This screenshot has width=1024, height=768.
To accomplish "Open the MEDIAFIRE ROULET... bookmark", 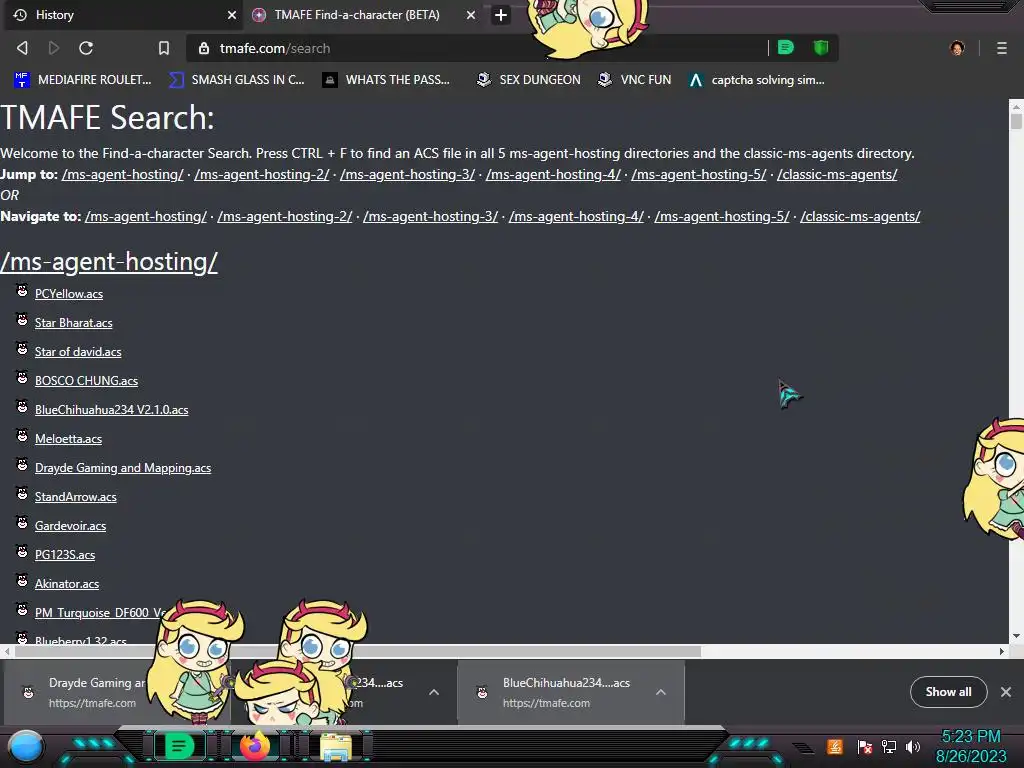I will [x=82, y=80].
